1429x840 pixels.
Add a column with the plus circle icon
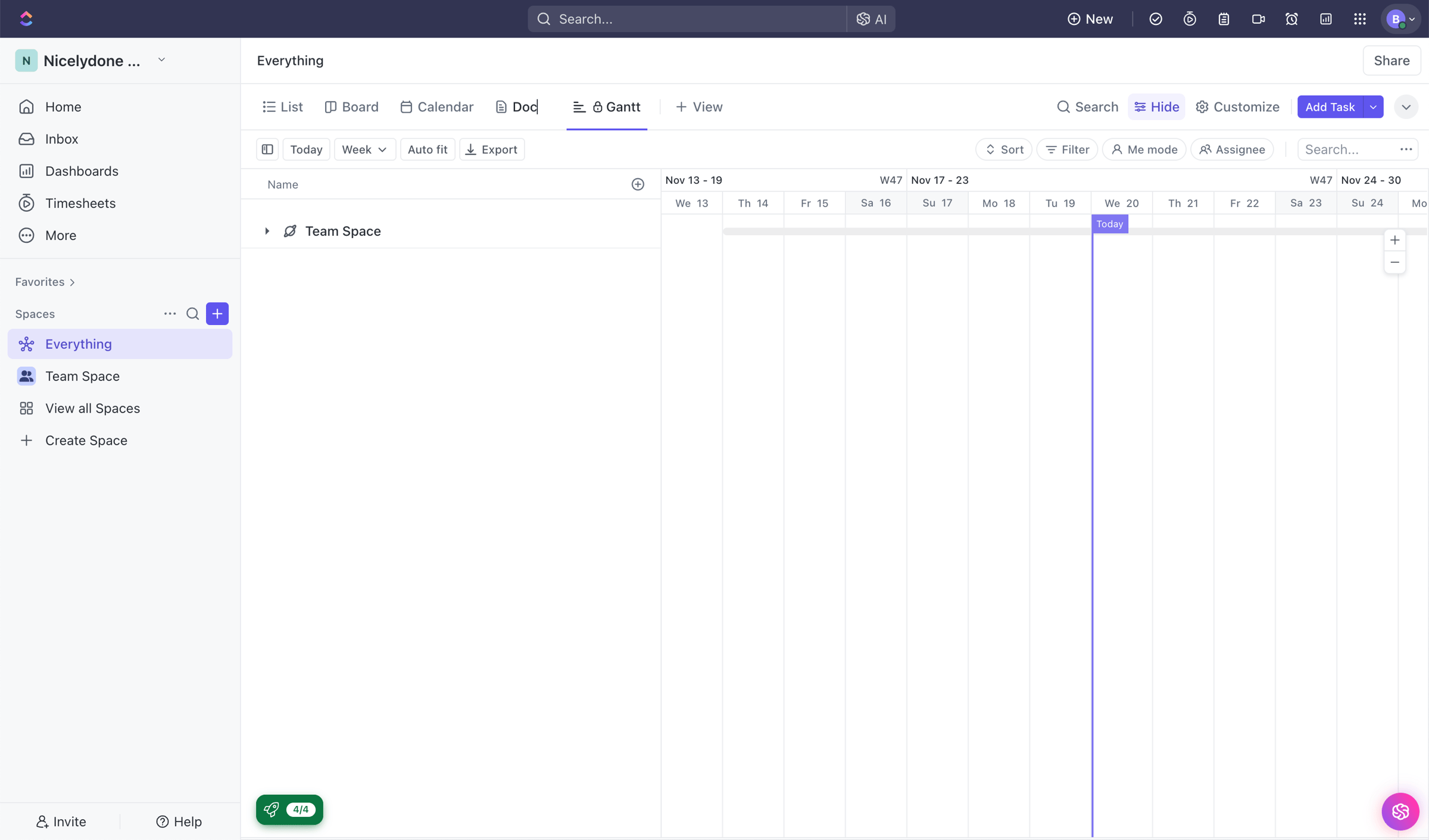[638, 185]
